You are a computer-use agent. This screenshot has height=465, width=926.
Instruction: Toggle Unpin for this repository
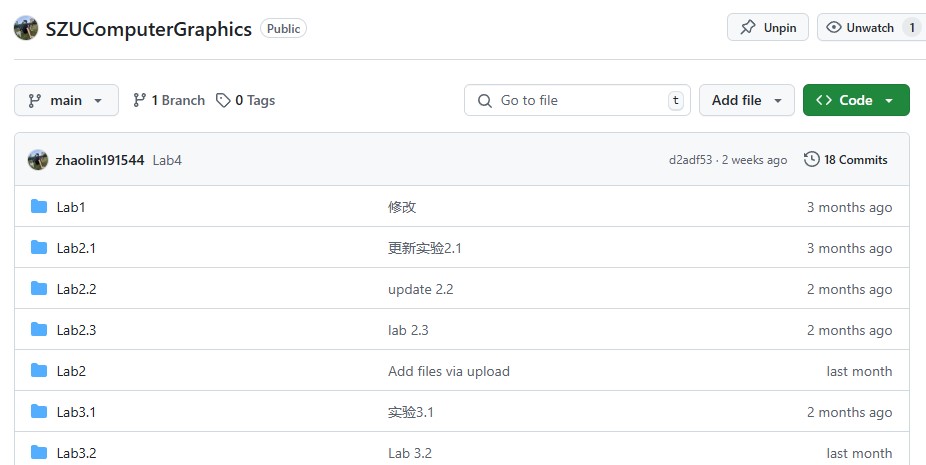[767, 28]
